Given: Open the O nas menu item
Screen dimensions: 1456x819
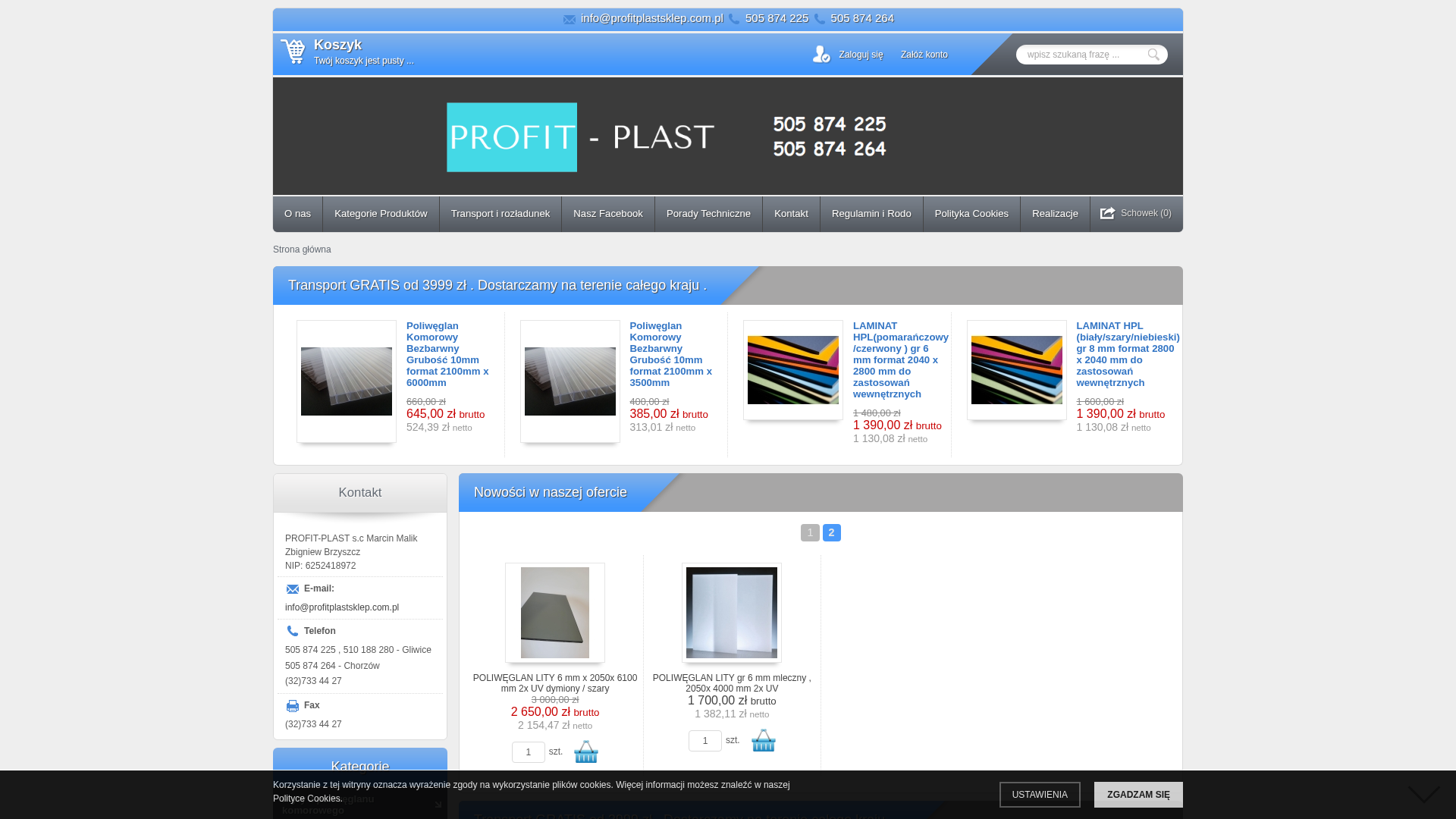Looking at the screenshot, I should (297, 214).
